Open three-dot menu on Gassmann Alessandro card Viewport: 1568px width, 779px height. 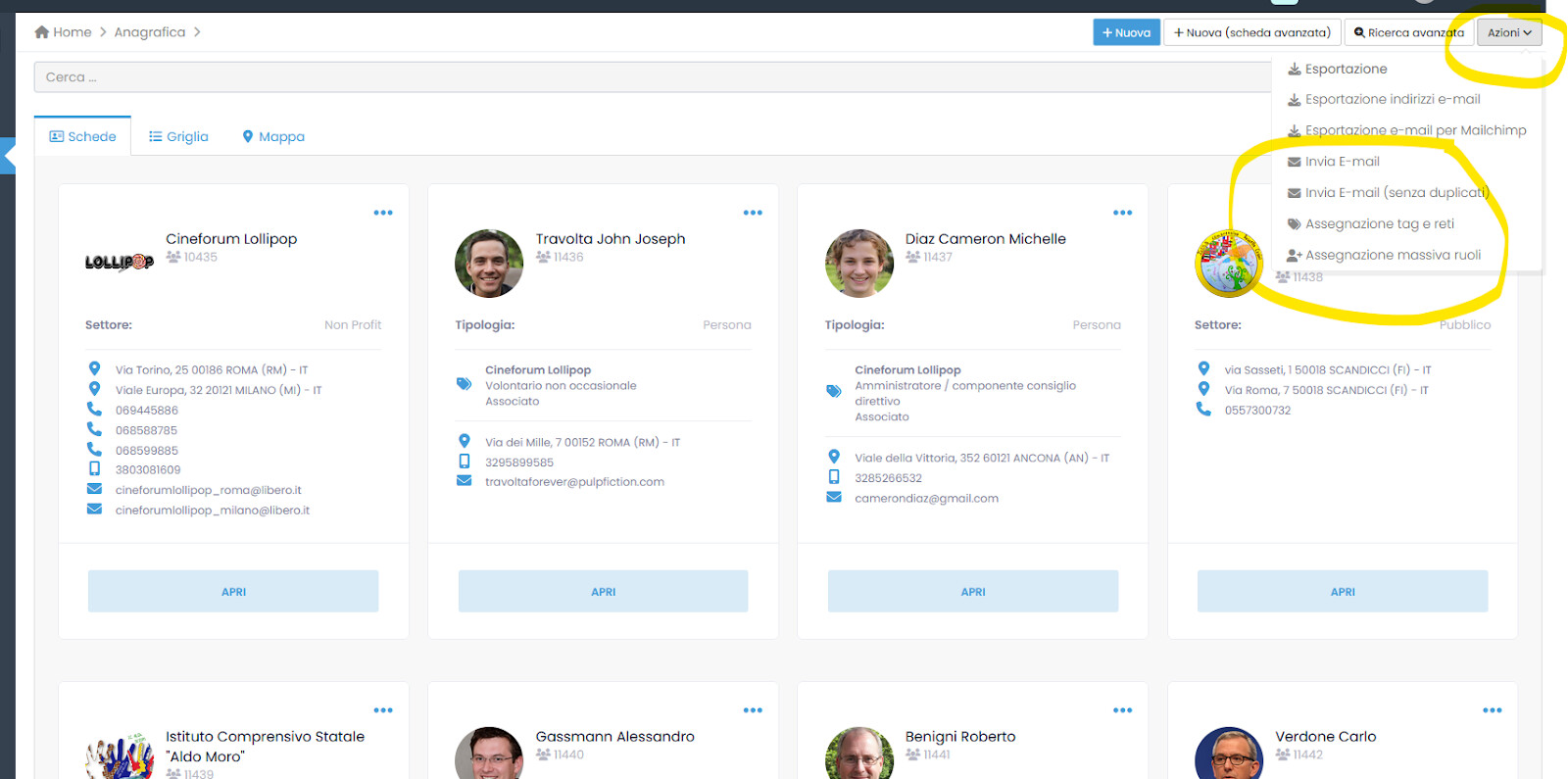click(753, 710)
